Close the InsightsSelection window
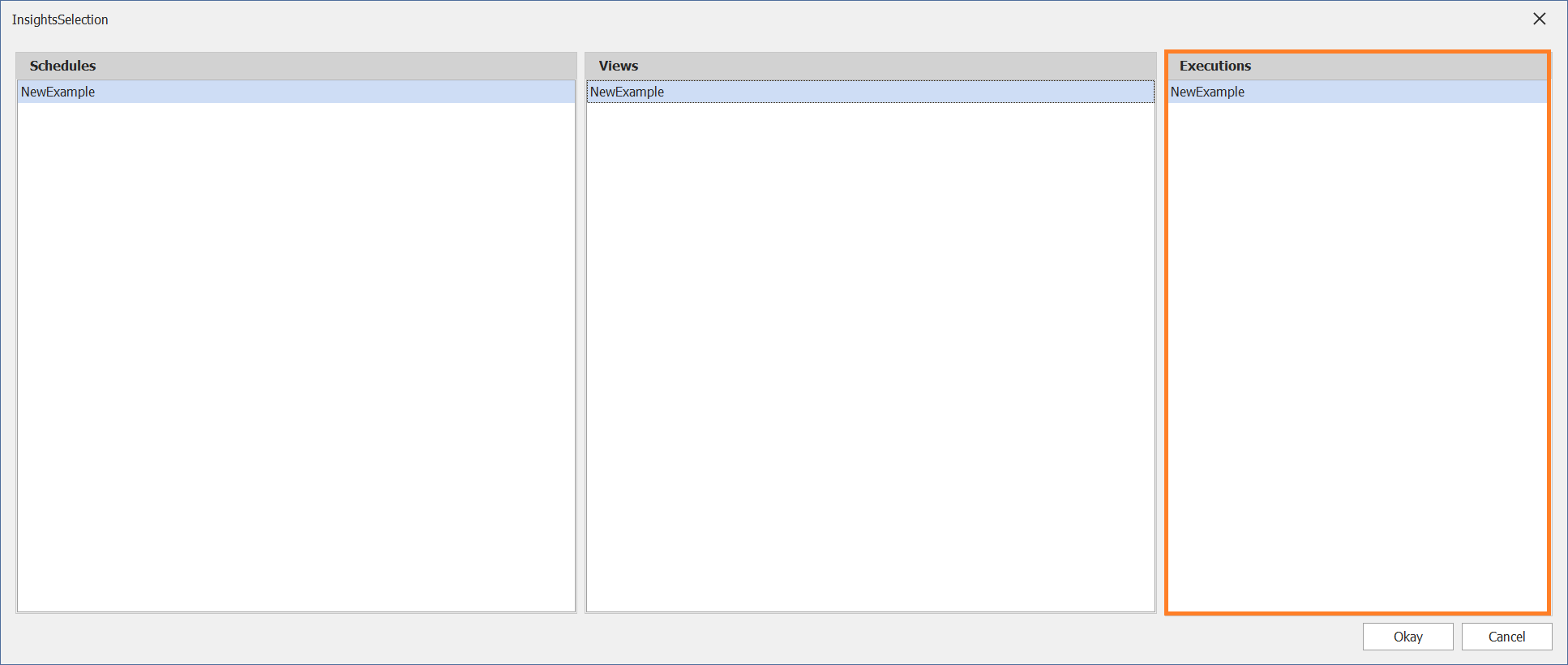Viewport: 1568px width, 665px height. tap(1539, 19)
